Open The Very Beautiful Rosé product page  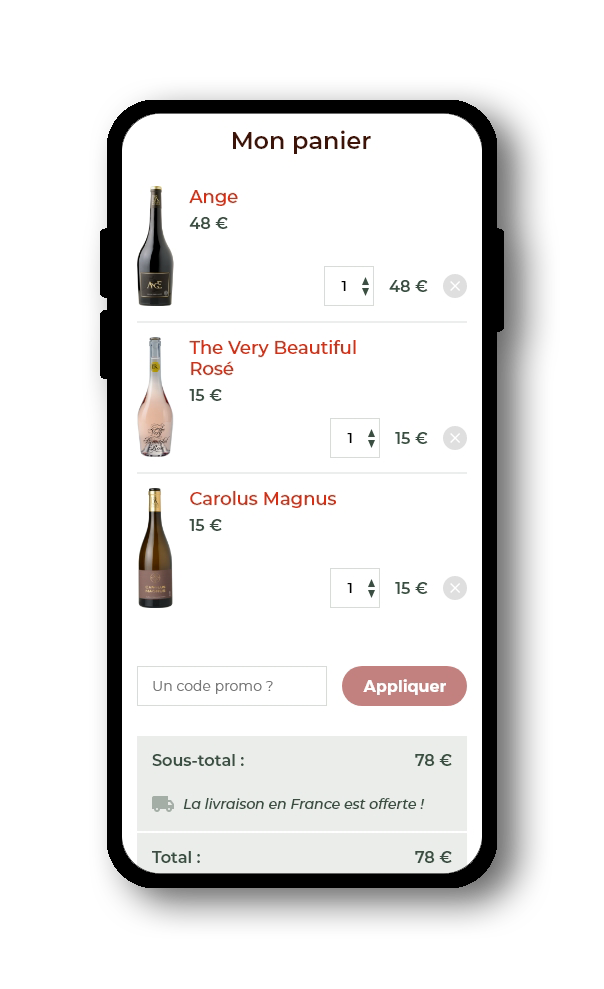272,358
